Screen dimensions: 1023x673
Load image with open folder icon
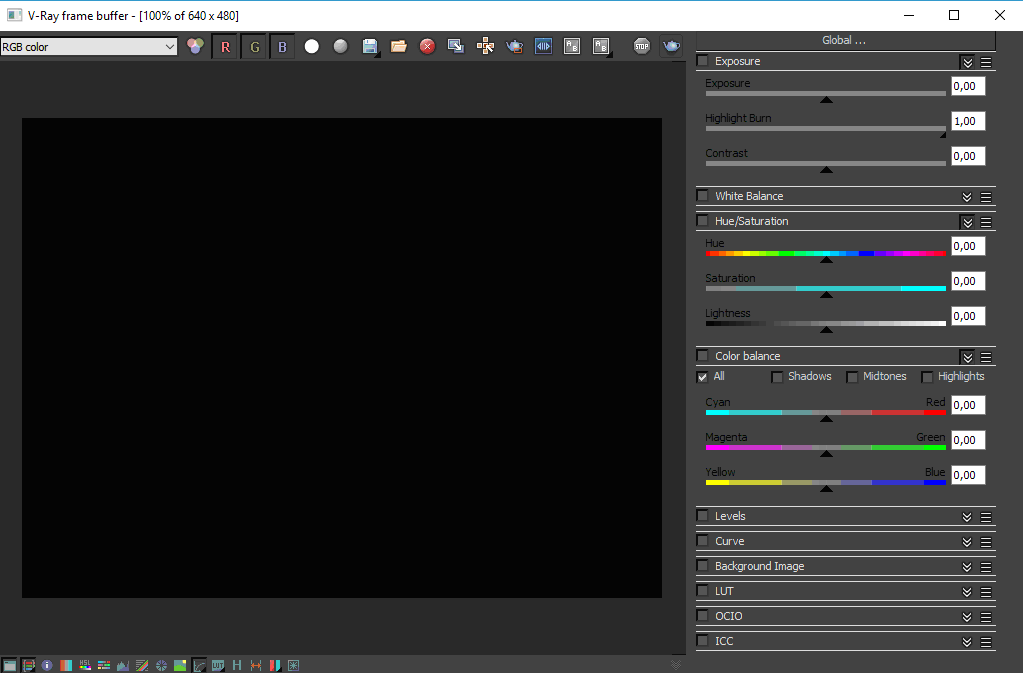click(x=399, y=46)
